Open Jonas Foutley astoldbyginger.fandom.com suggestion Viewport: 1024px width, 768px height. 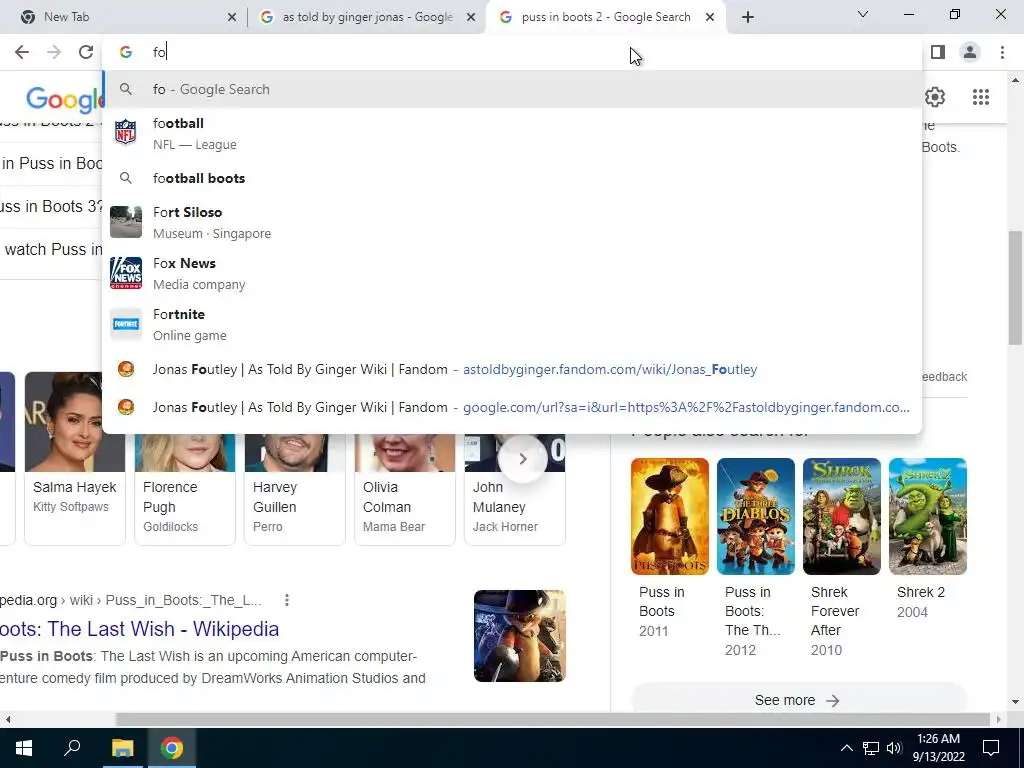(512, 370)
